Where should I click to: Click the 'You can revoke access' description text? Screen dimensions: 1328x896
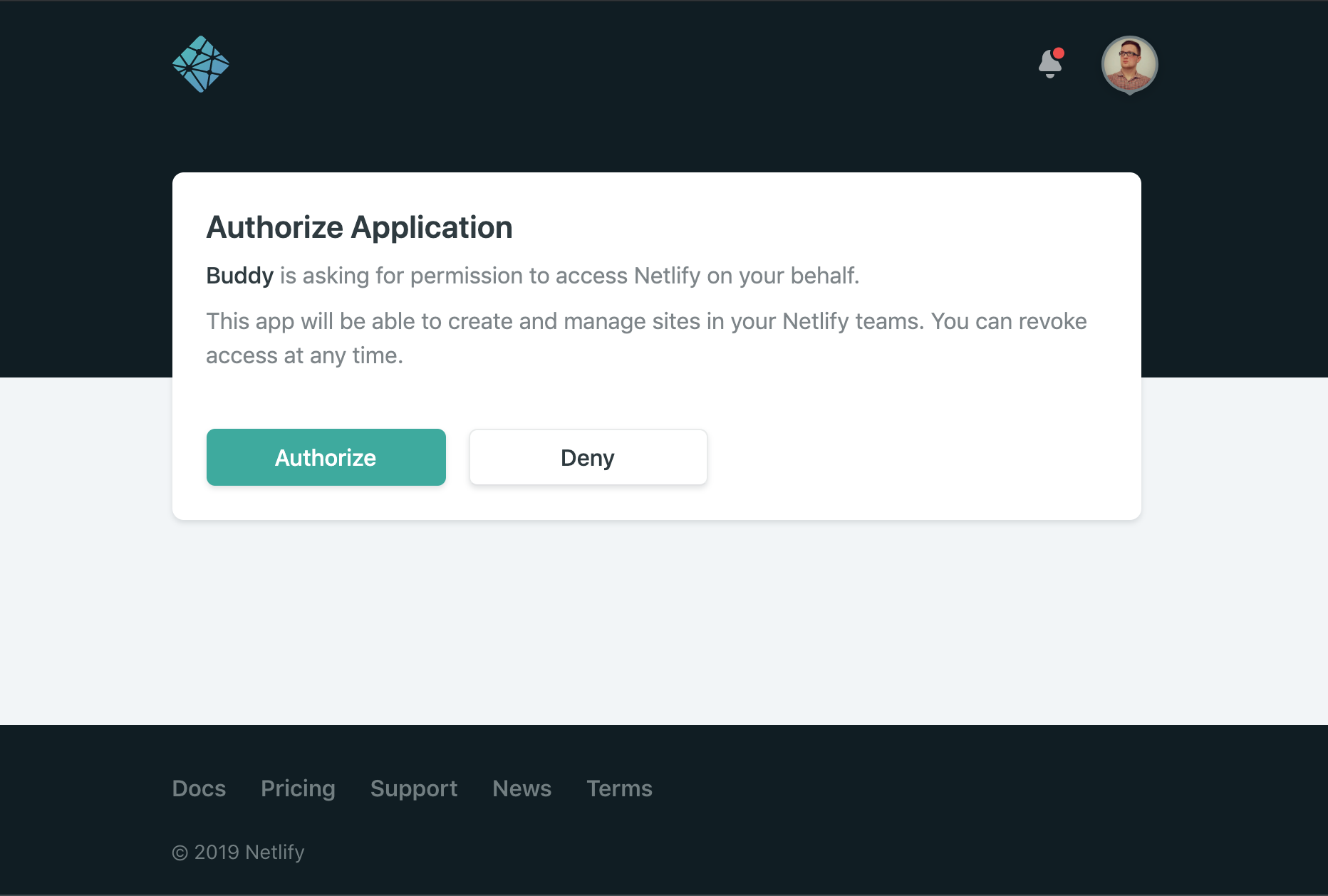pos(647,338)
